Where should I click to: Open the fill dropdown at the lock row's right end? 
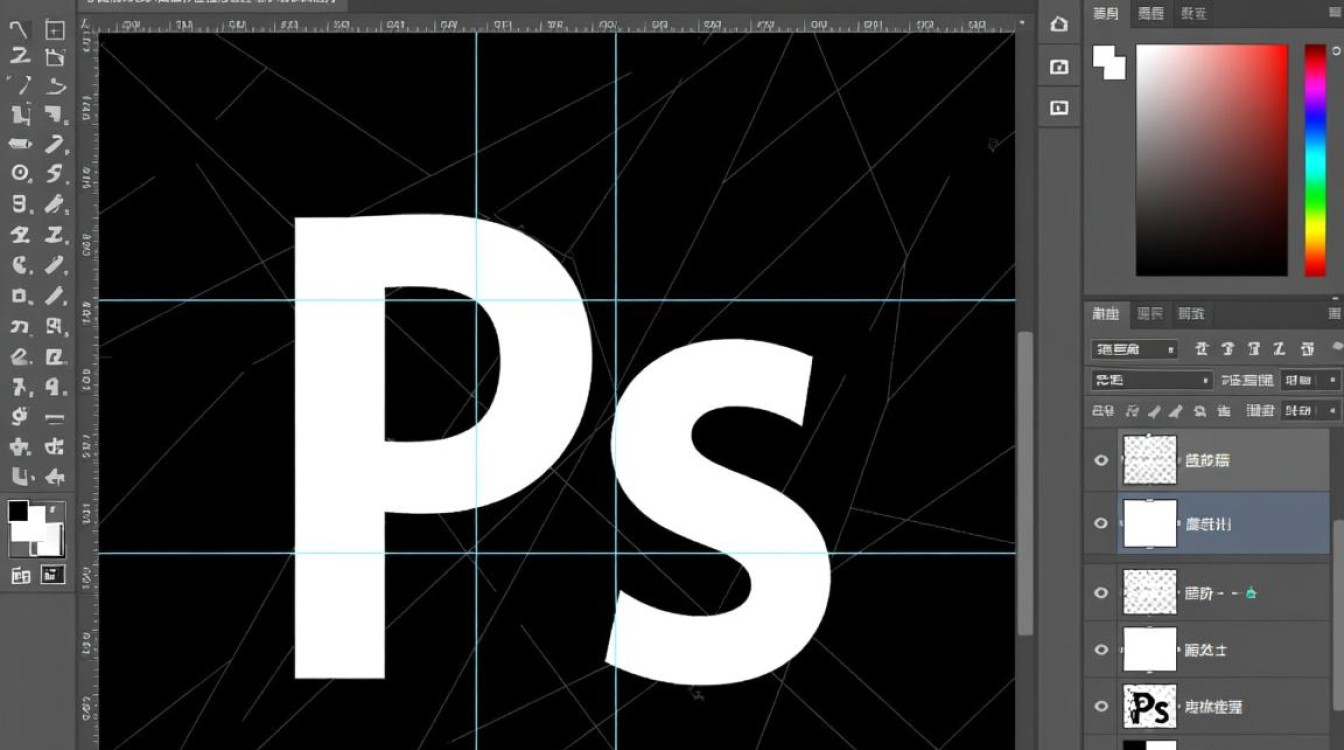click(x=1311, y=411)
